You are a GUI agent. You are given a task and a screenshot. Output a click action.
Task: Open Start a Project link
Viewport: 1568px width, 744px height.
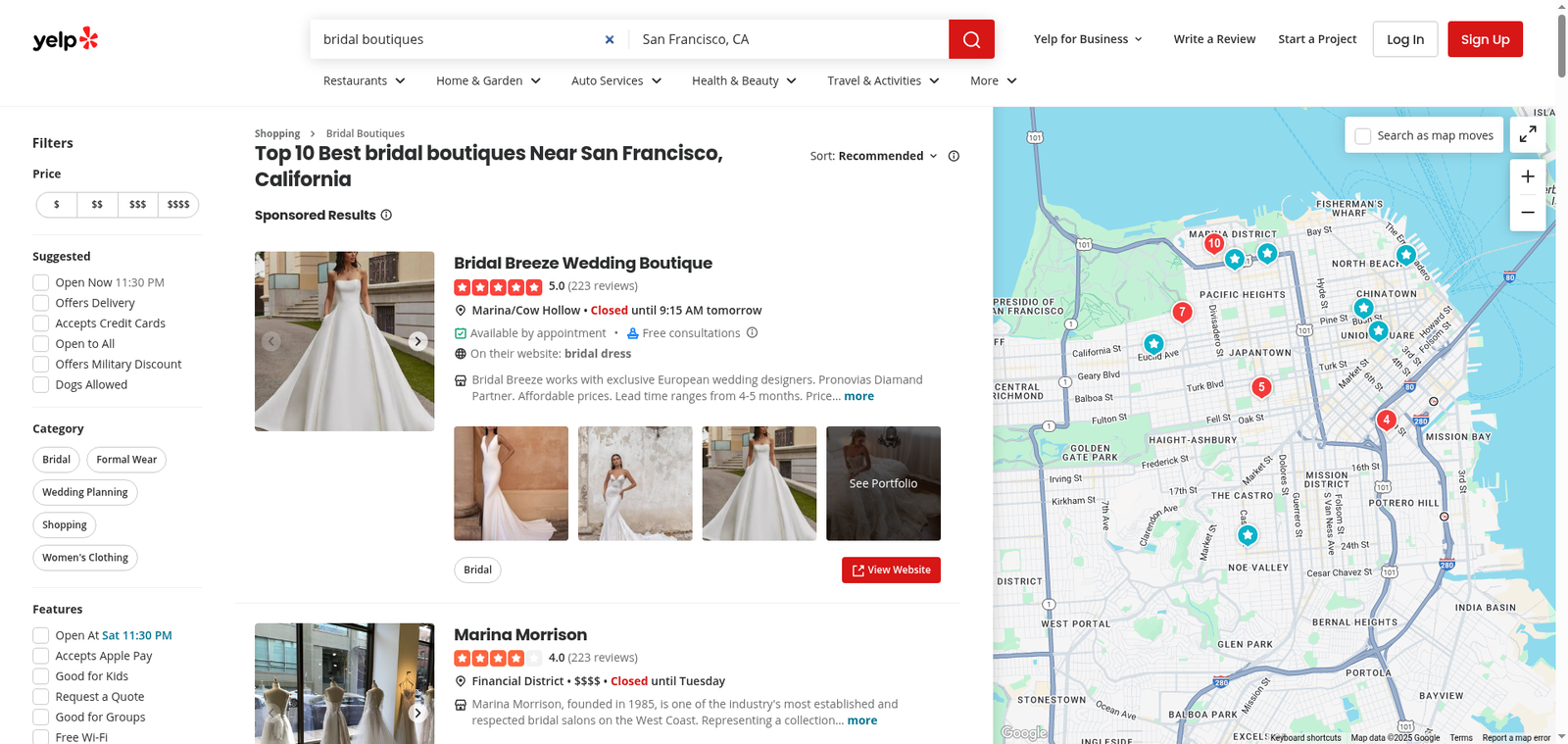coord(1317,39)
